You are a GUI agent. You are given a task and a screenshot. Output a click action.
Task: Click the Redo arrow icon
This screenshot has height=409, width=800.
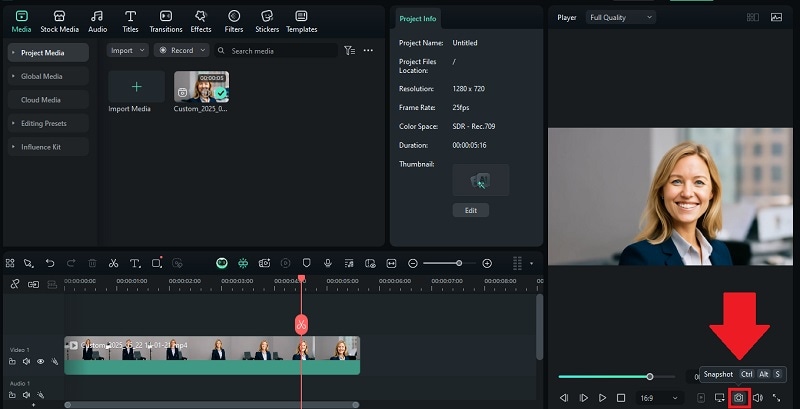71,263
